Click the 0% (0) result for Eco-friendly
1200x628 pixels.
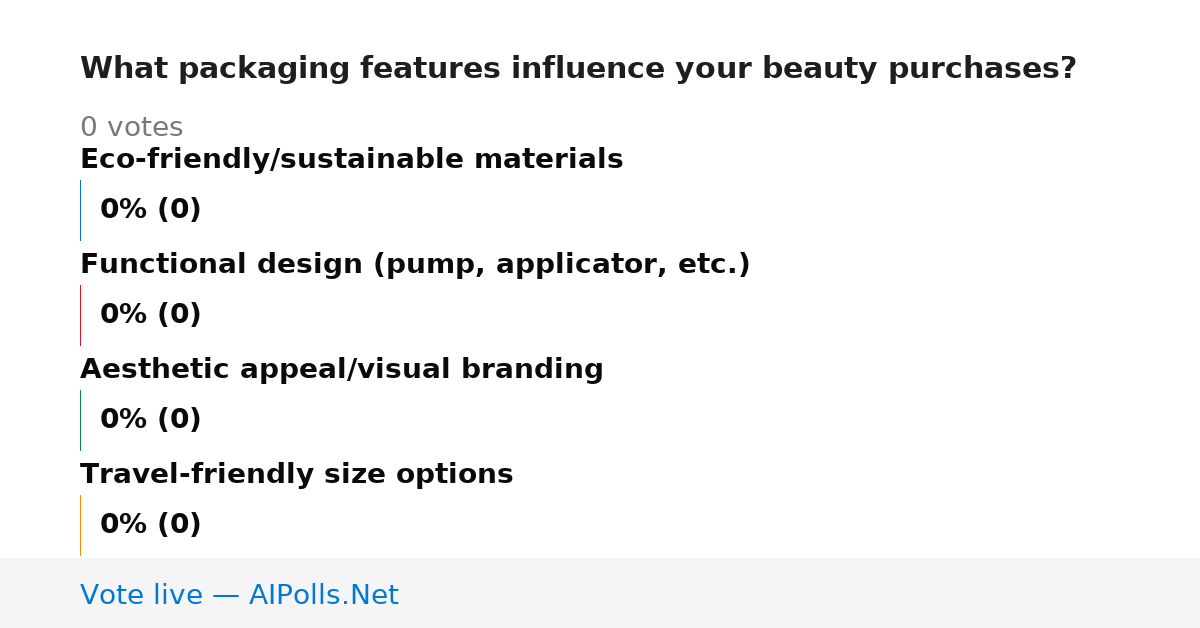(150, 210)
